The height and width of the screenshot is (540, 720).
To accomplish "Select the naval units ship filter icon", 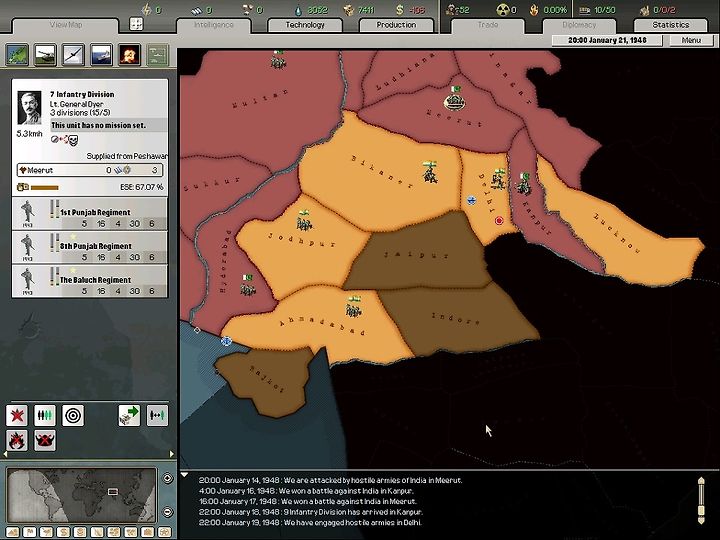I will tap(101, 55).
